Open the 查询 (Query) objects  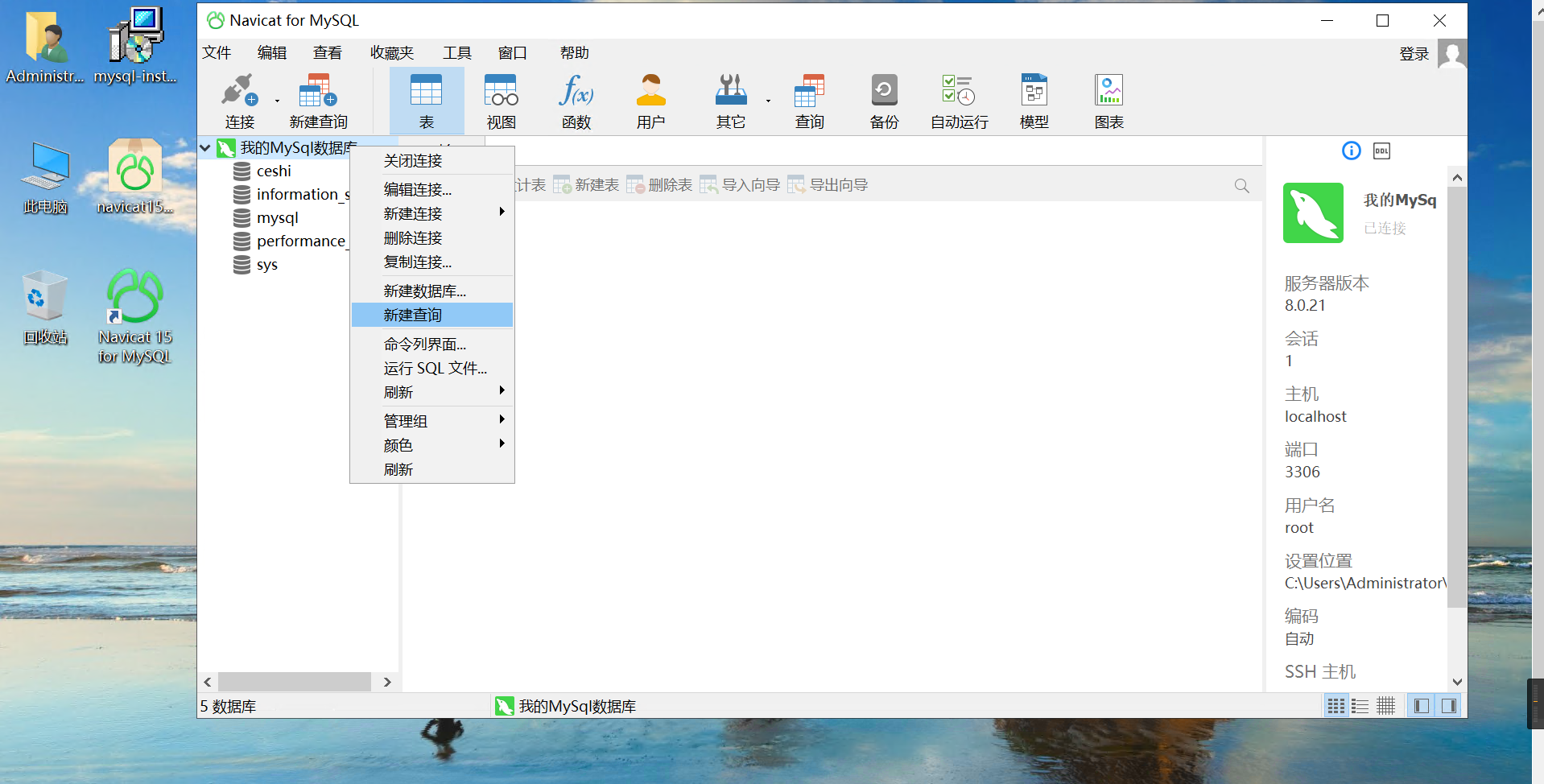809,101
